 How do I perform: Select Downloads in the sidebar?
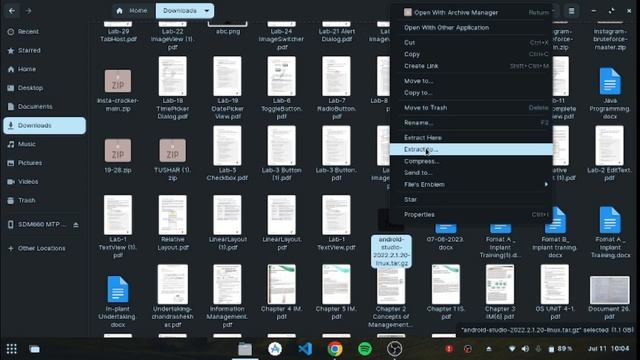(44, 125)
